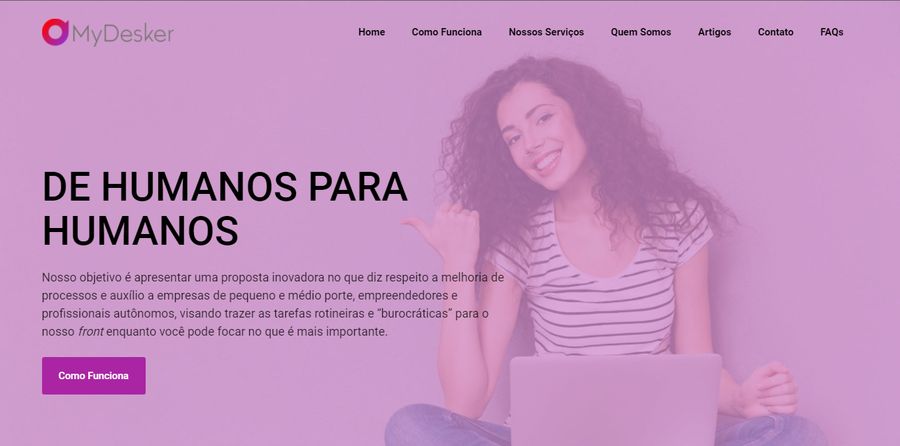Click the woman's thumbs-up hand

448,233
